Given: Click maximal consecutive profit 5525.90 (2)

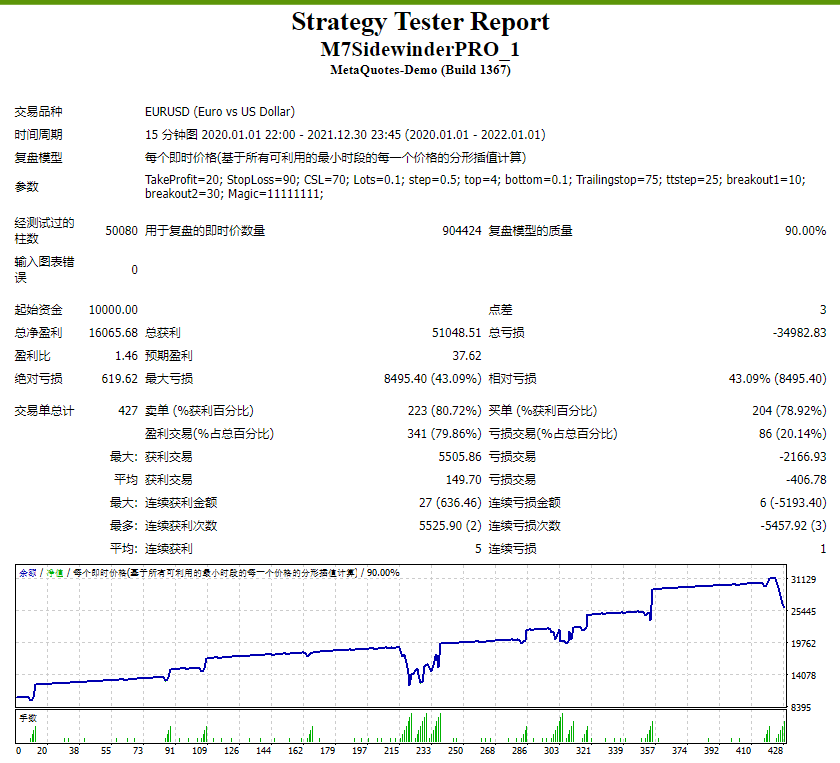Looking at the screenshot, I should tap(450, 526).
